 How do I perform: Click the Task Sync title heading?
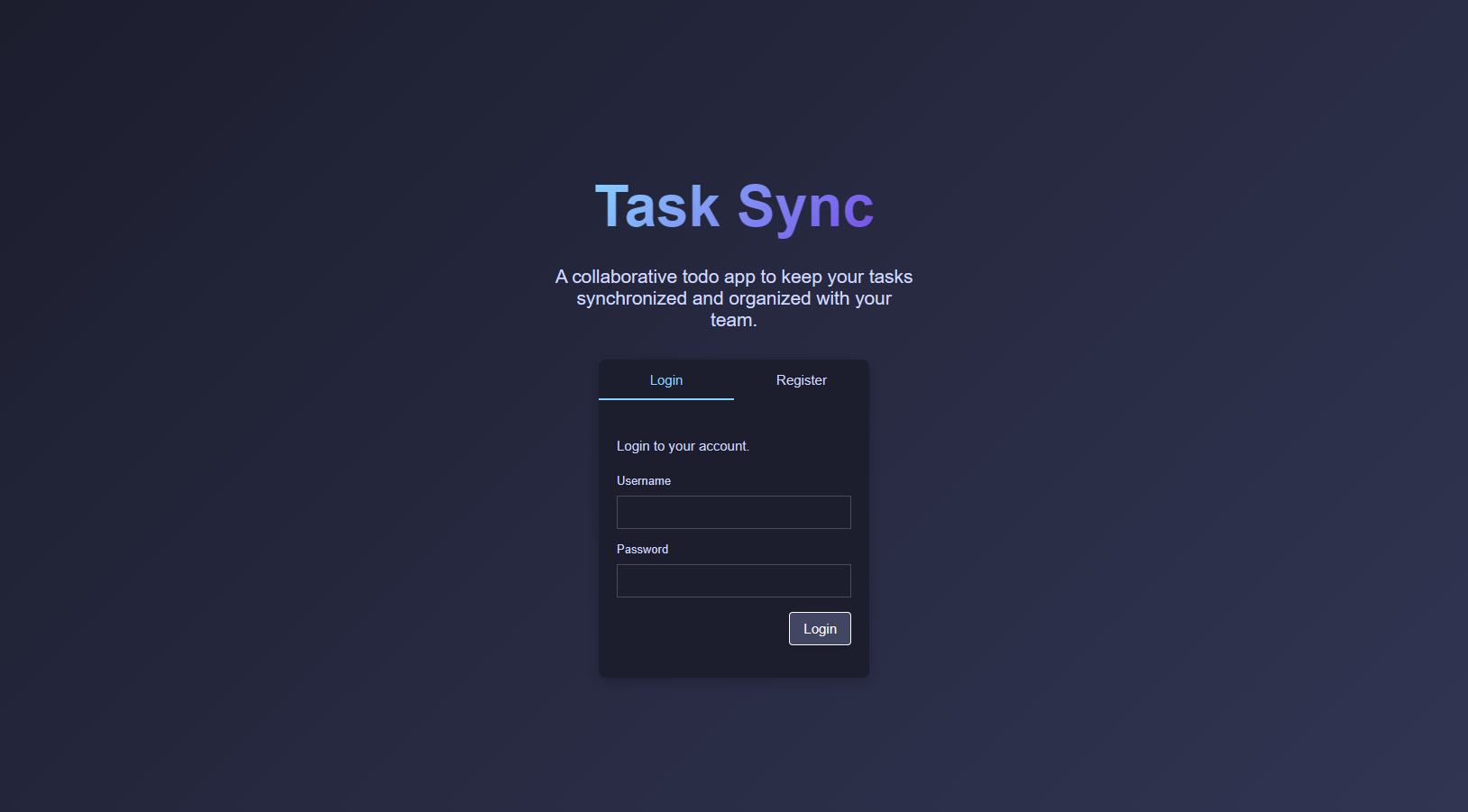point(734,207)
